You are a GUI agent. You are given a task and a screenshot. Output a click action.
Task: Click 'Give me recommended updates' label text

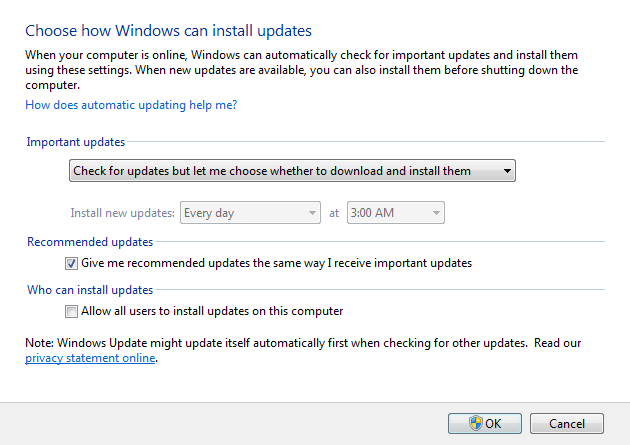276,263
